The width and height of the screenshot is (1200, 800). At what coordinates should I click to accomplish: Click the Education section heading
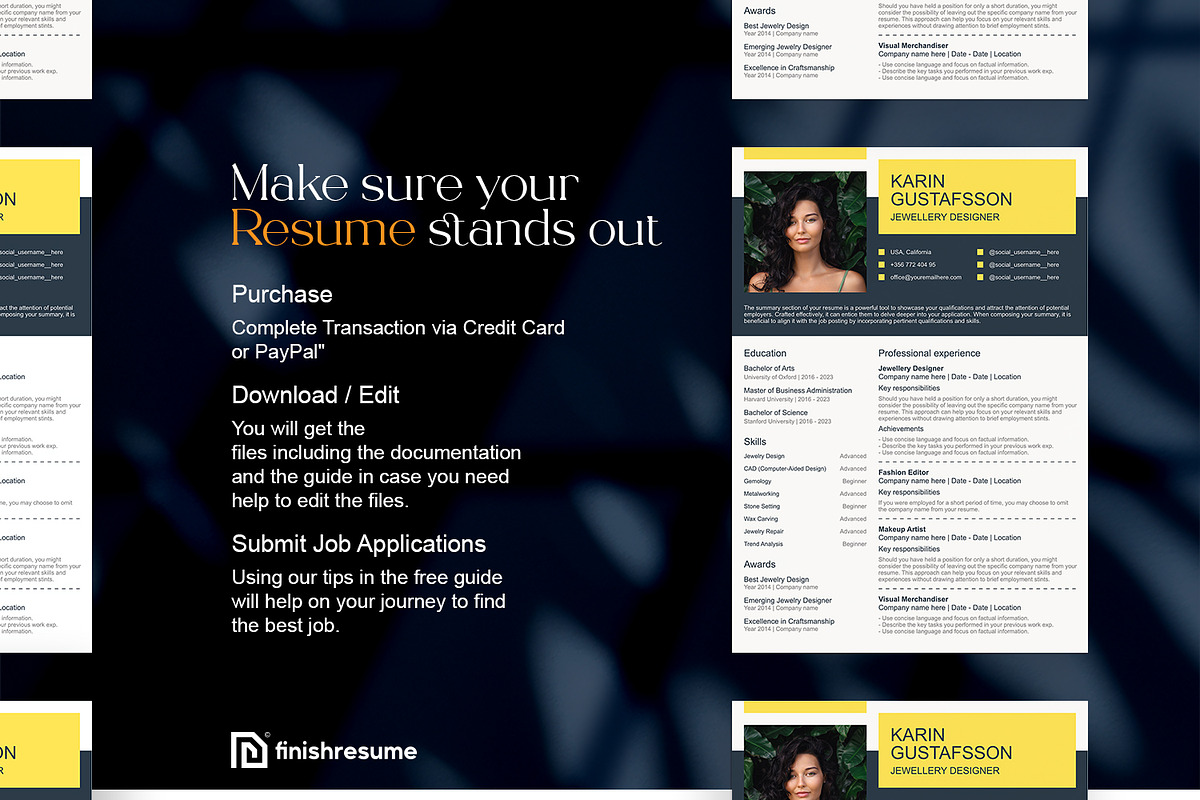765,353
